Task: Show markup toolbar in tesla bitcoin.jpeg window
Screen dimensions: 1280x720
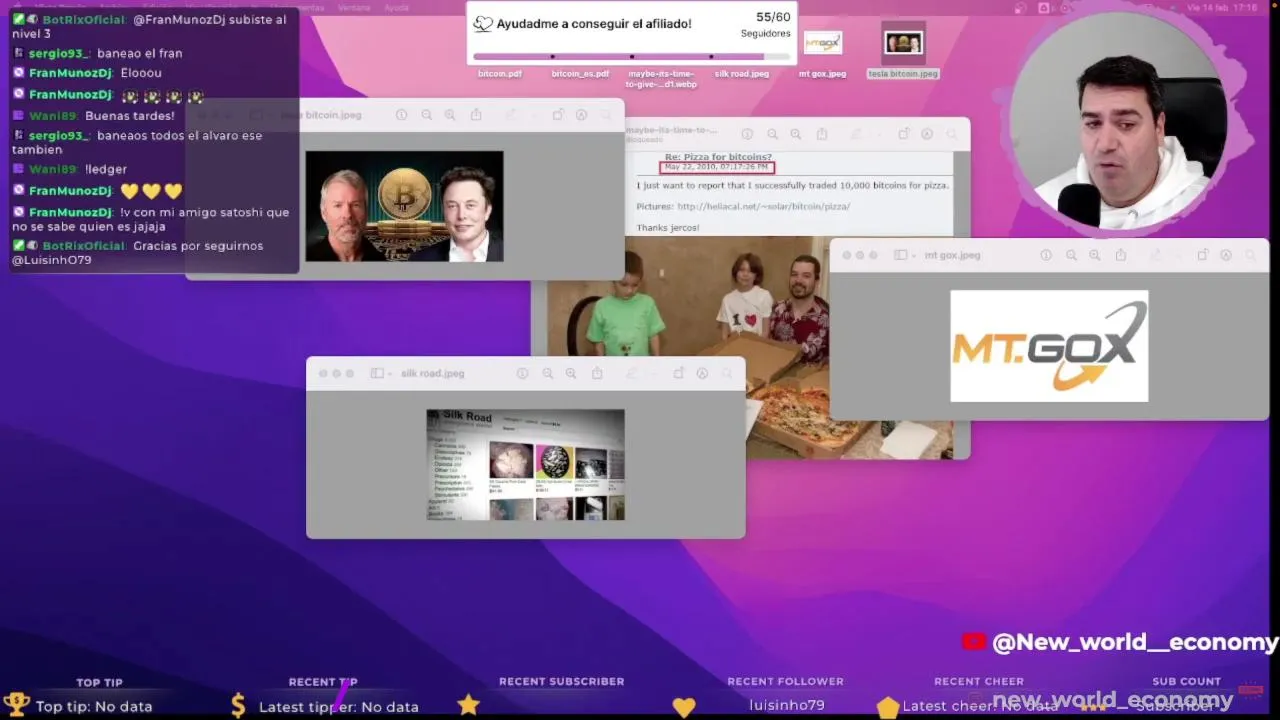Action: coord(581,115)
